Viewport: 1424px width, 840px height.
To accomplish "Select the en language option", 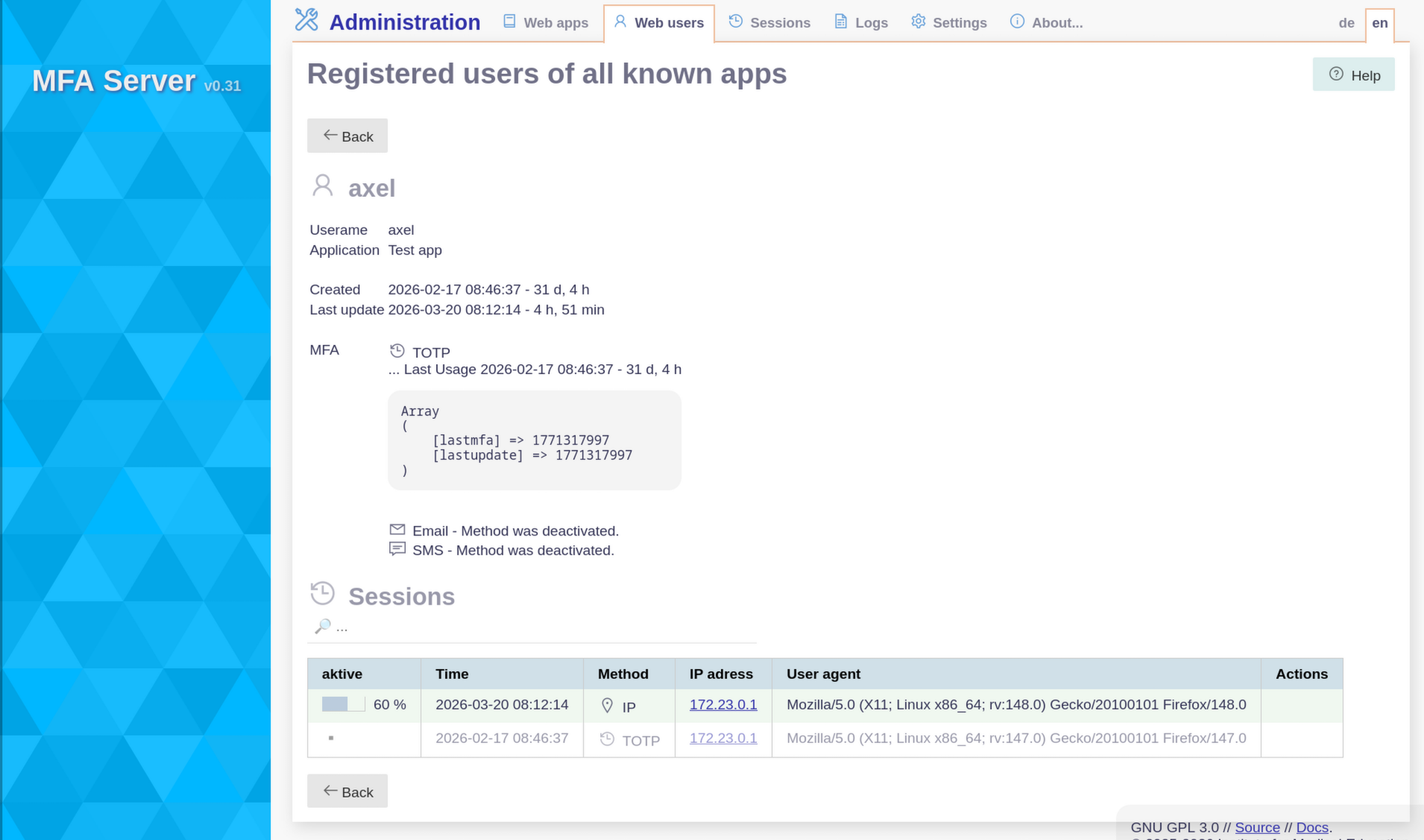I will tap(1379, 22).
